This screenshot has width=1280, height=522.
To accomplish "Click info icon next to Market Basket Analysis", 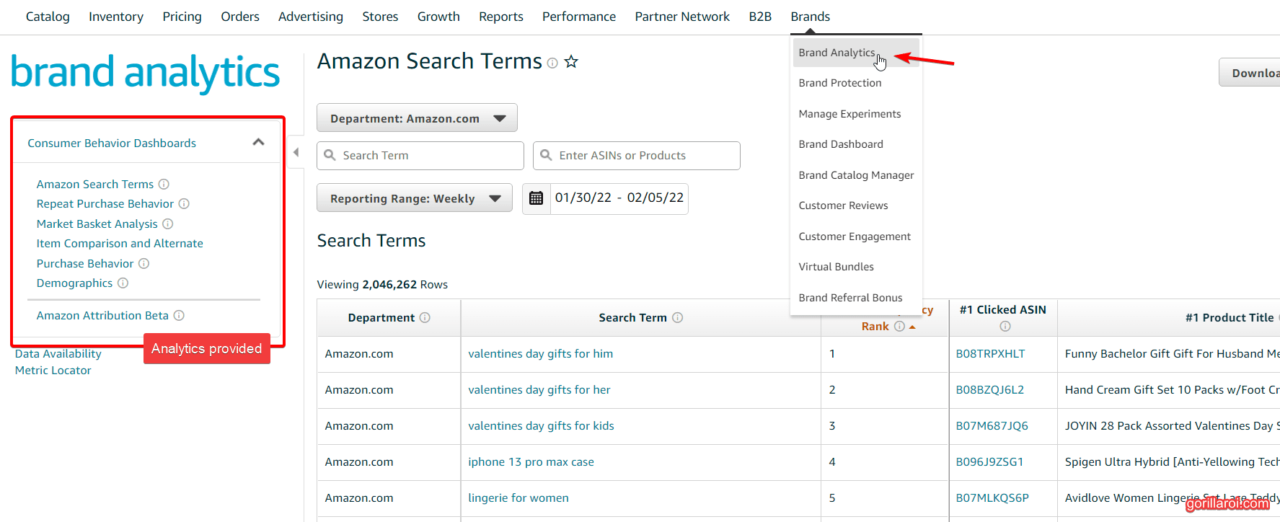I will 168,224.
